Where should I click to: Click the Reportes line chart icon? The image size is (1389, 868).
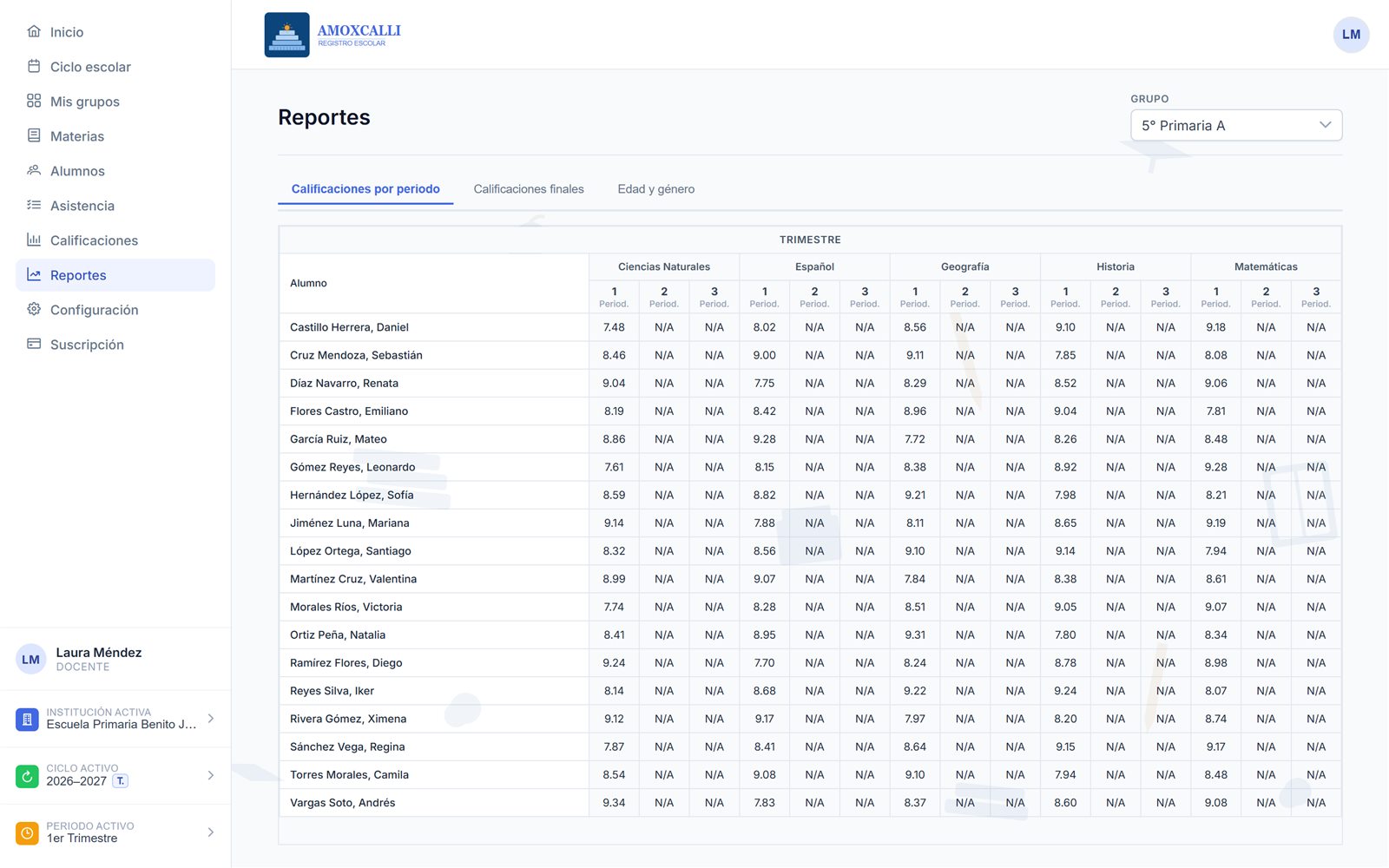(34, 275)
